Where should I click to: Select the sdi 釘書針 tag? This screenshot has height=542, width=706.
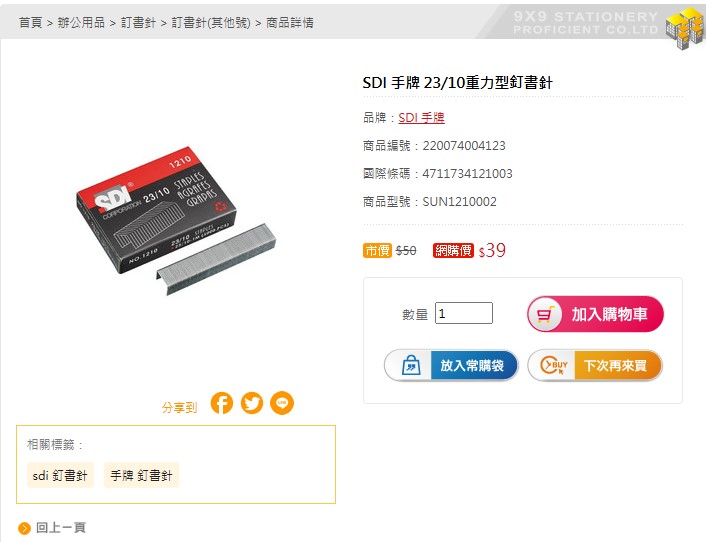pos(60,475)
